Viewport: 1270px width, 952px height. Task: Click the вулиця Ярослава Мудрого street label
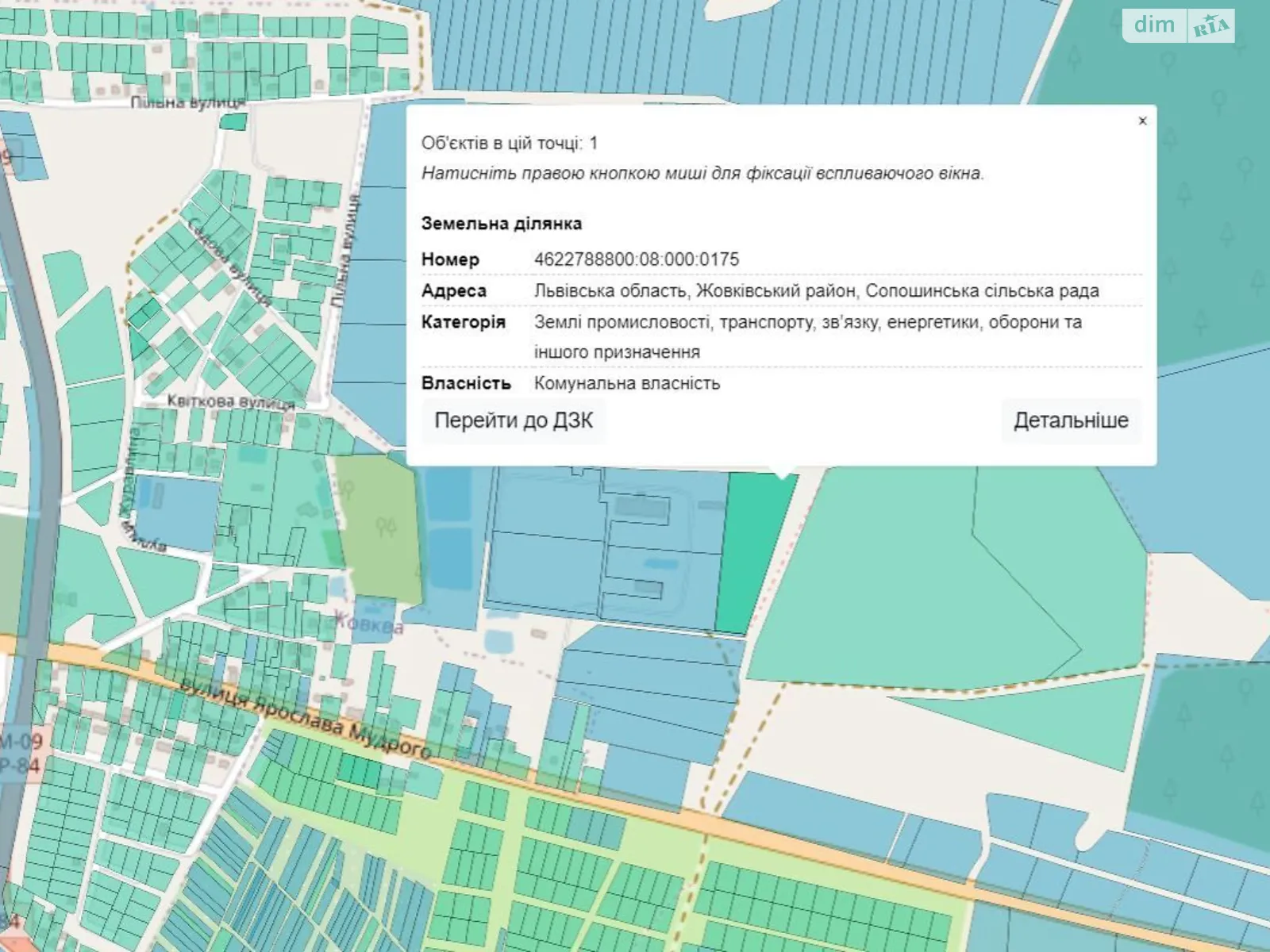[x=306, y=718]
